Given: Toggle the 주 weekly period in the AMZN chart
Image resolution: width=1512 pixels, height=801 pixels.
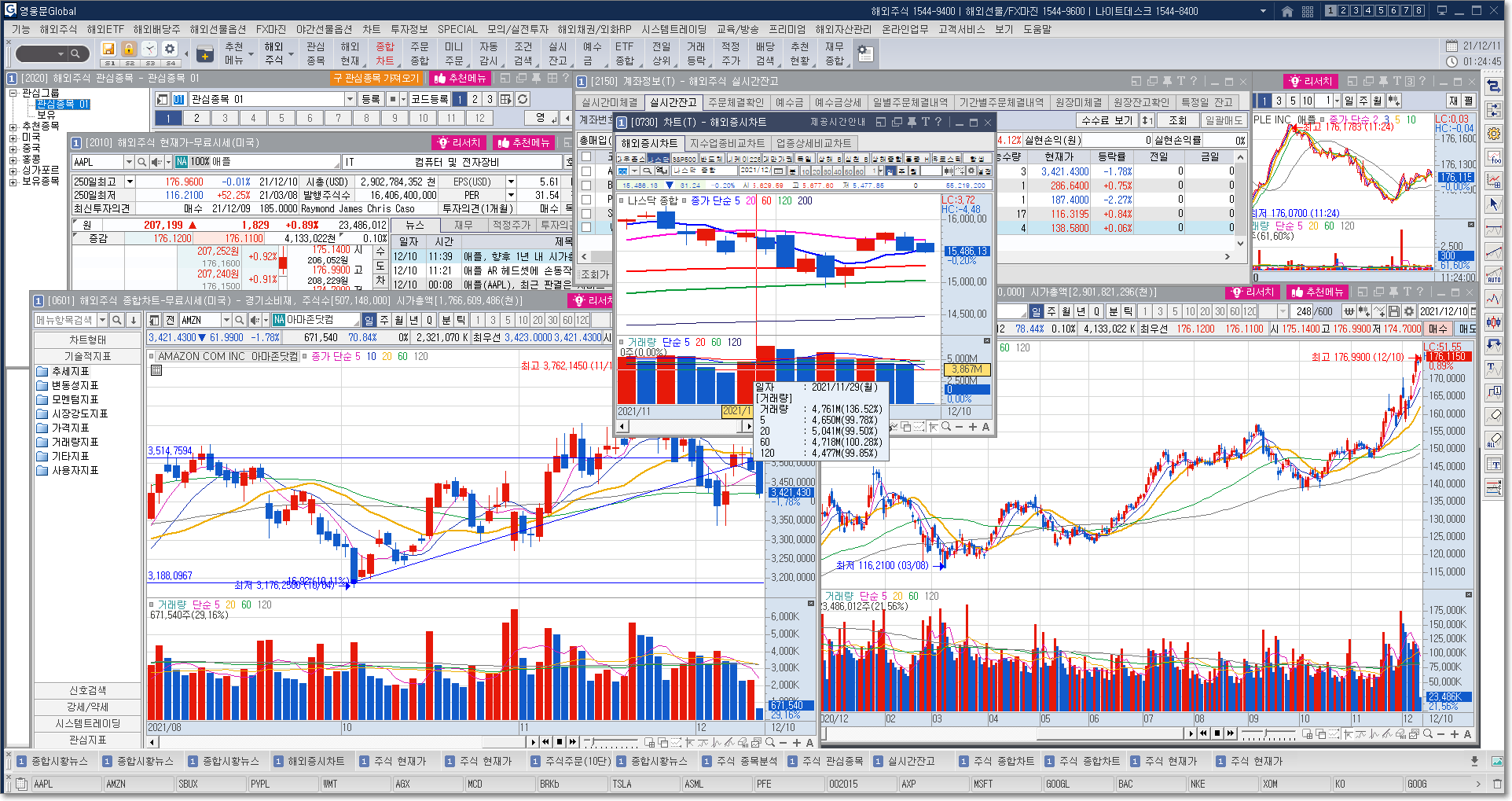Looking at the screenshot, I should [x=384, y=320].
